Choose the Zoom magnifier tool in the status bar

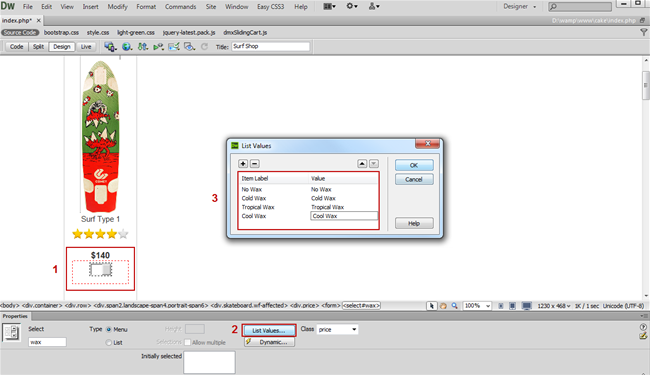click(x=455, y=306)
